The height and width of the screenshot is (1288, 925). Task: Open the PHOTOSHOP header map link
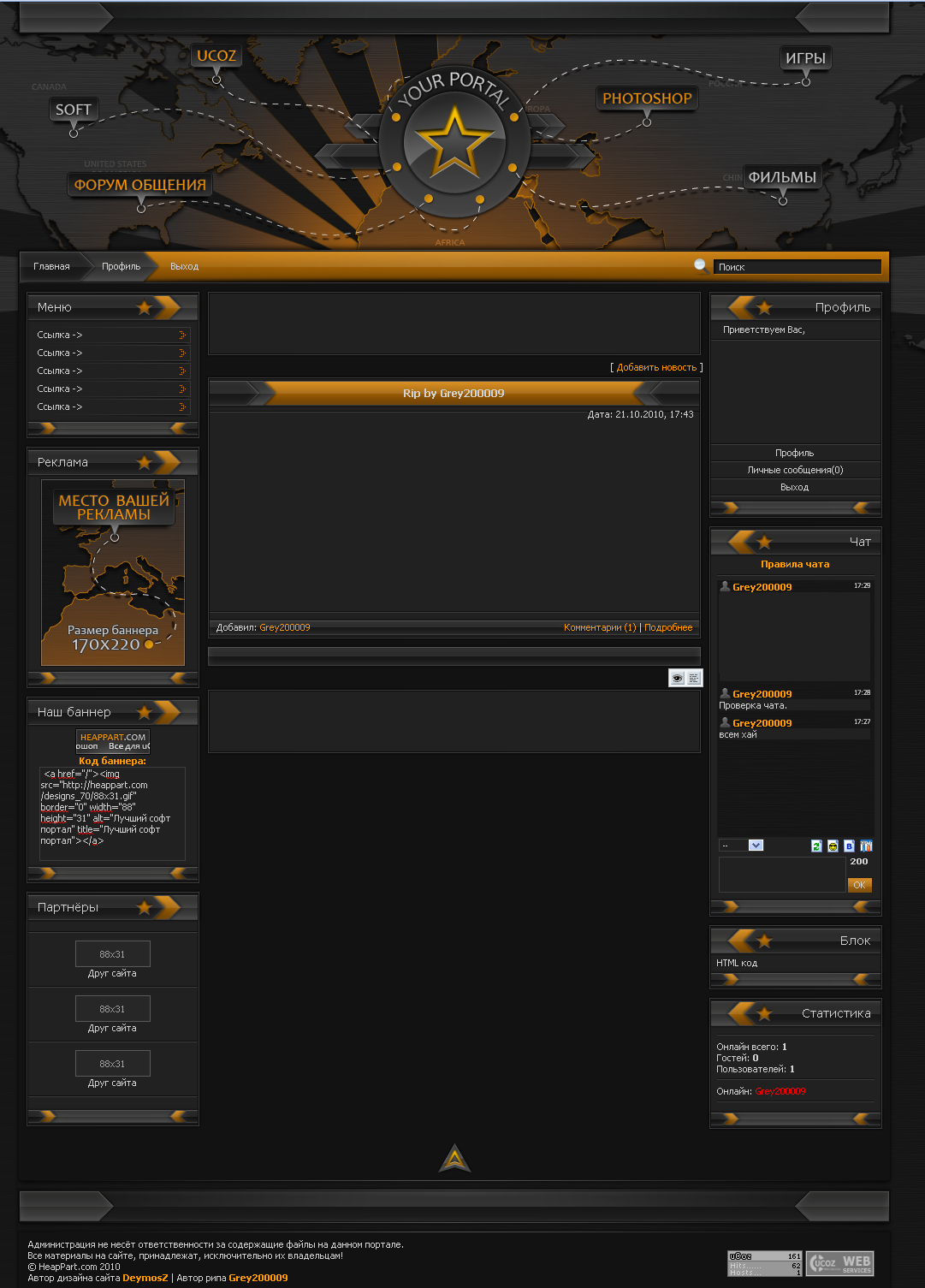(647, 98)
